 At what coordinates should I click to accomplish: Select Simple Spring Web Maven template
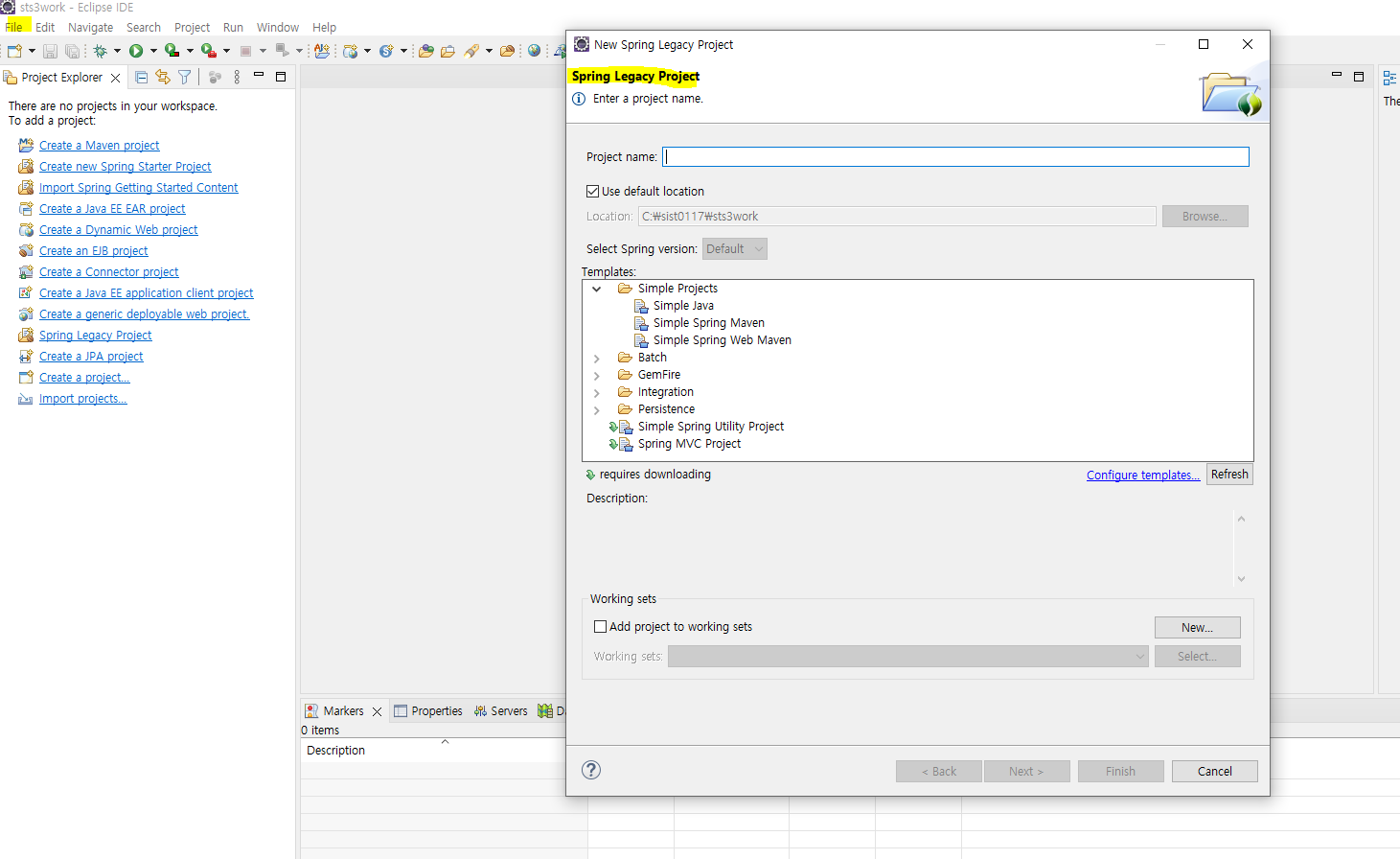point(723,340)
